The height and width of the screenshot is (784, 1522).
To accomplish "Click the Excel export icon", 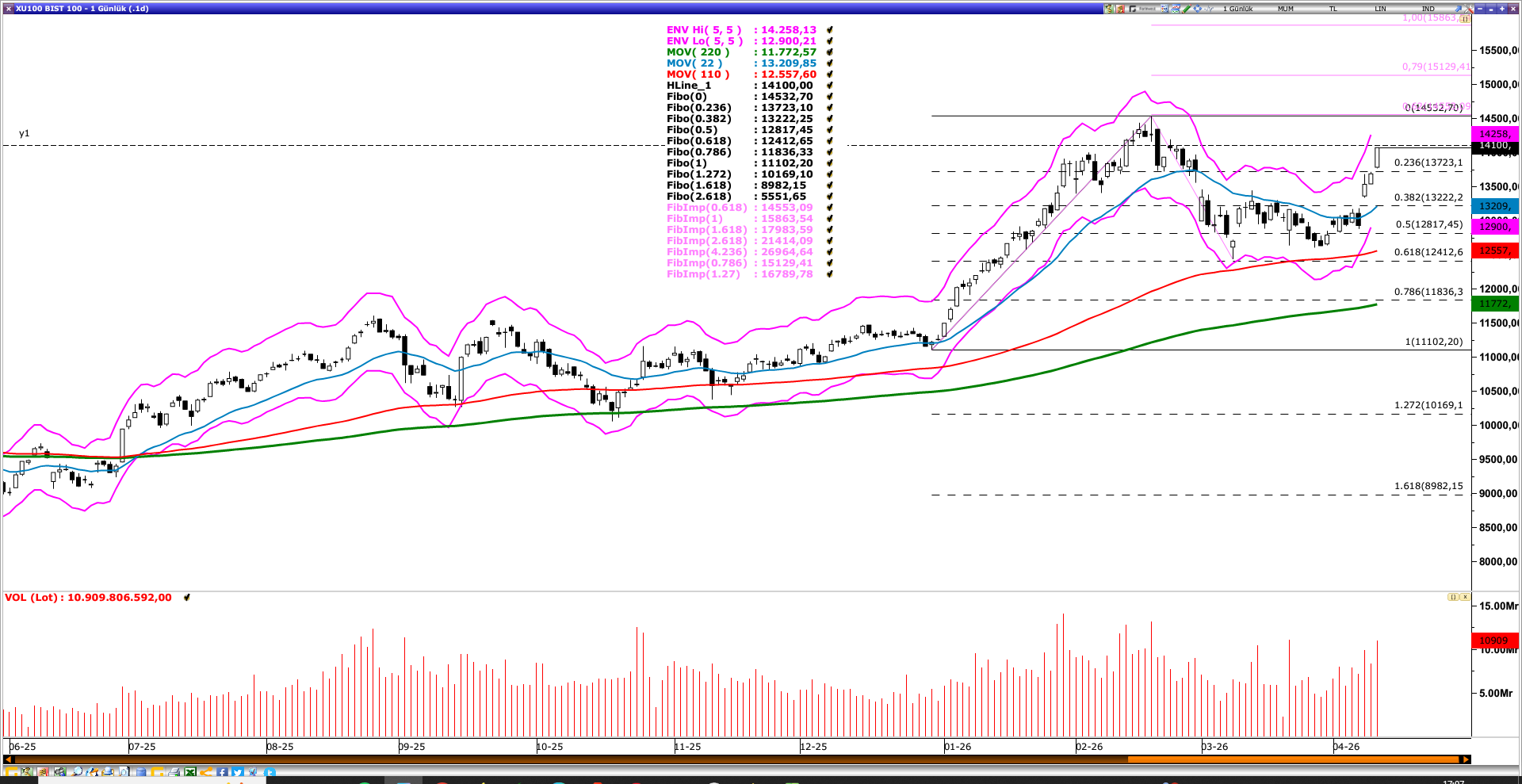I will (189, 771).
